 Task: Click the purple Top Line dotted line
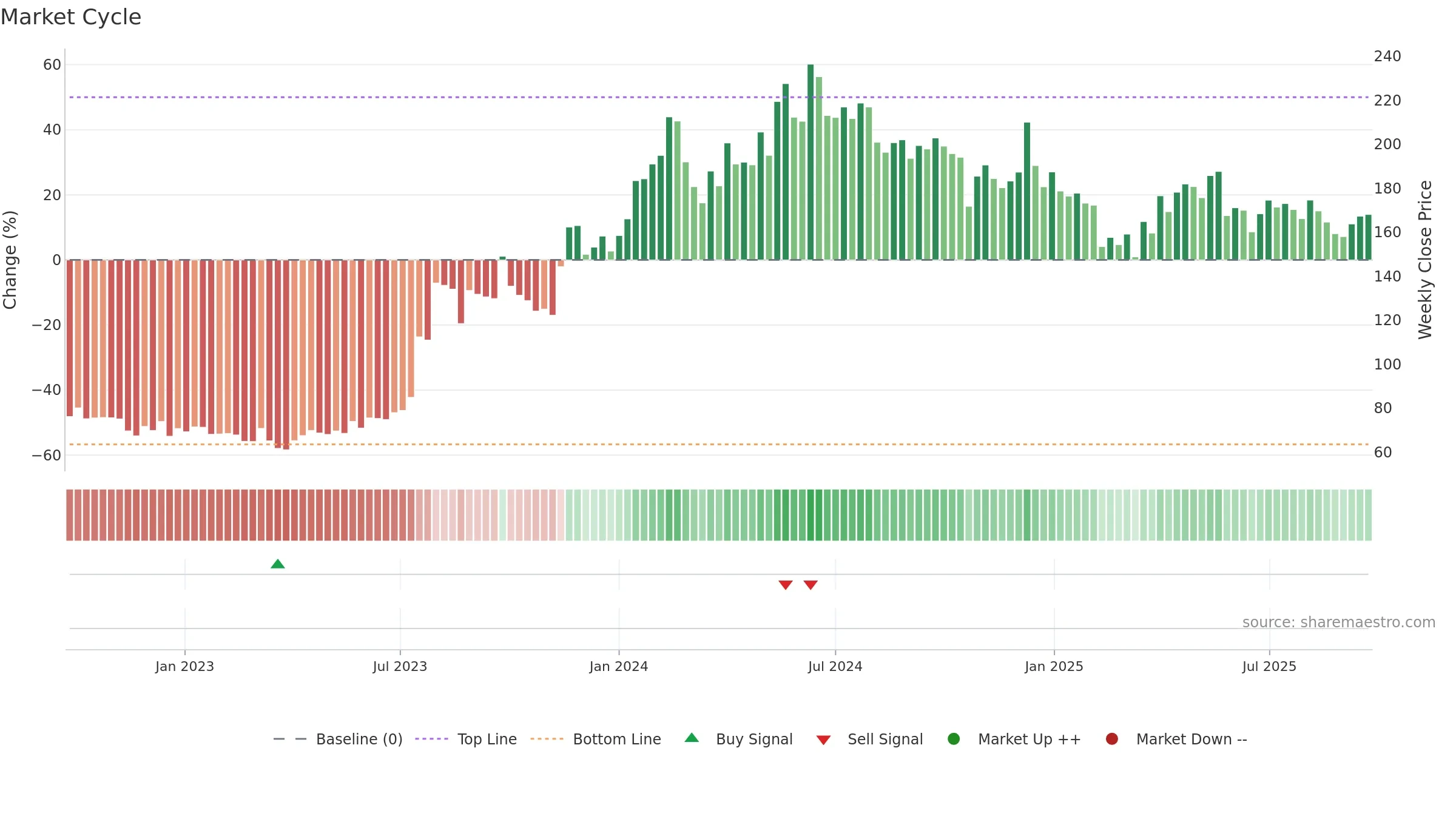coord(719,97)
